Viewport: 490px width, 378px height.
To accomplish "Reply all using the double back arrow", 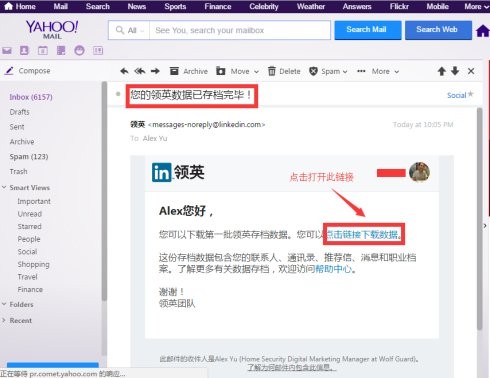I will coord(140,71).
